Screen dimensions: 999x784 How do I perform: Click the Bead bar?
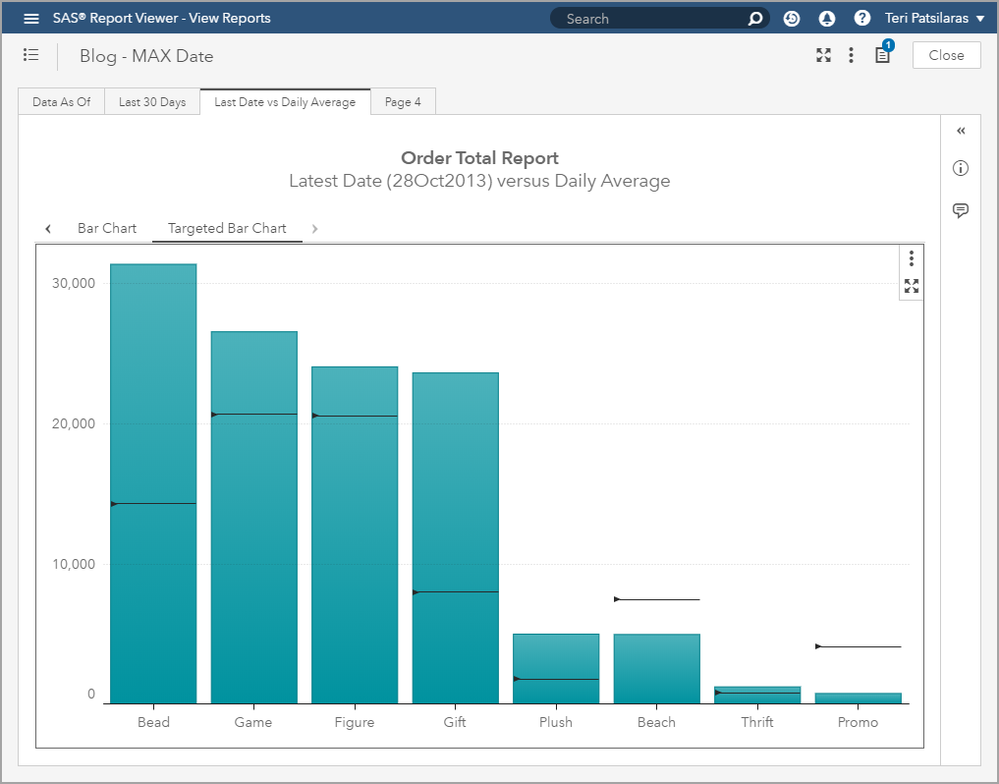(154, 483)
